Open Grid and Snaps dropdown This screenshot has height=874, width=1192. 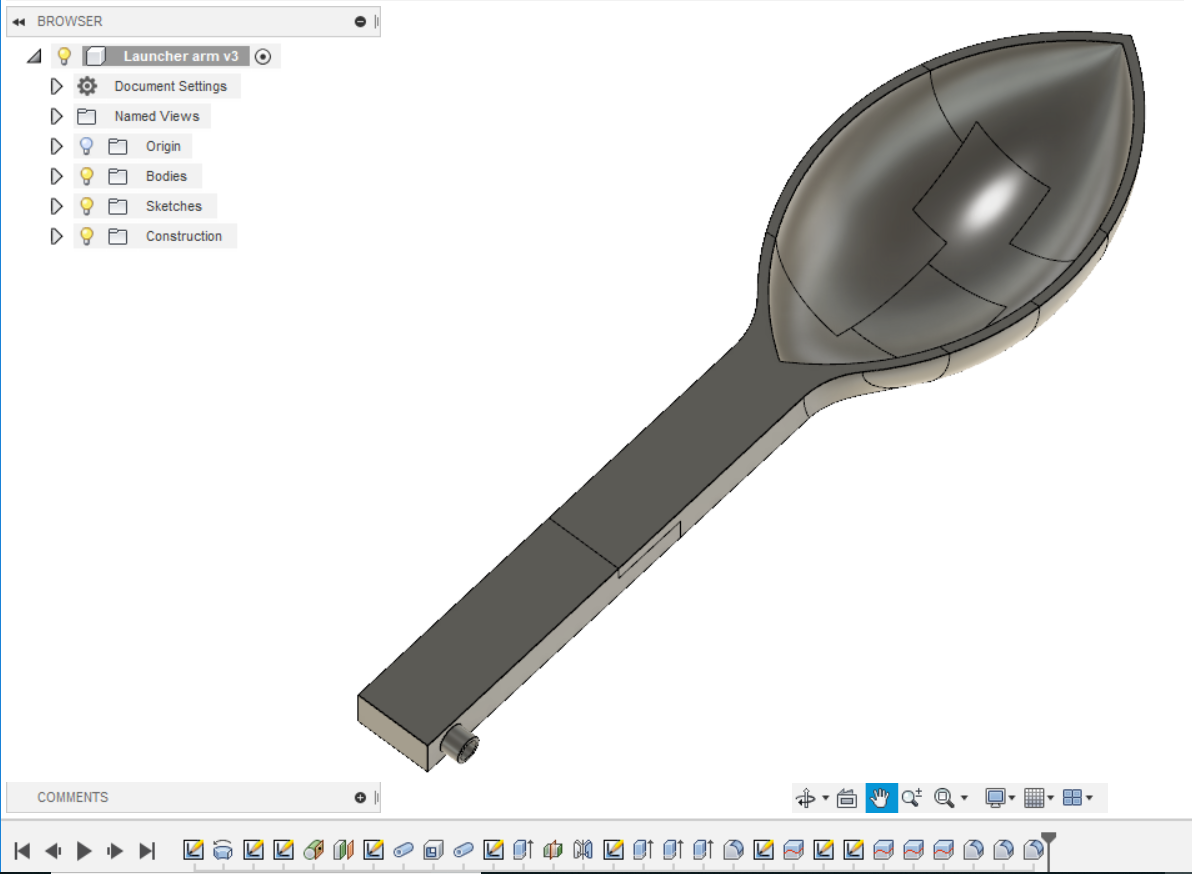pyautogui.click(x=1040, y=797)
